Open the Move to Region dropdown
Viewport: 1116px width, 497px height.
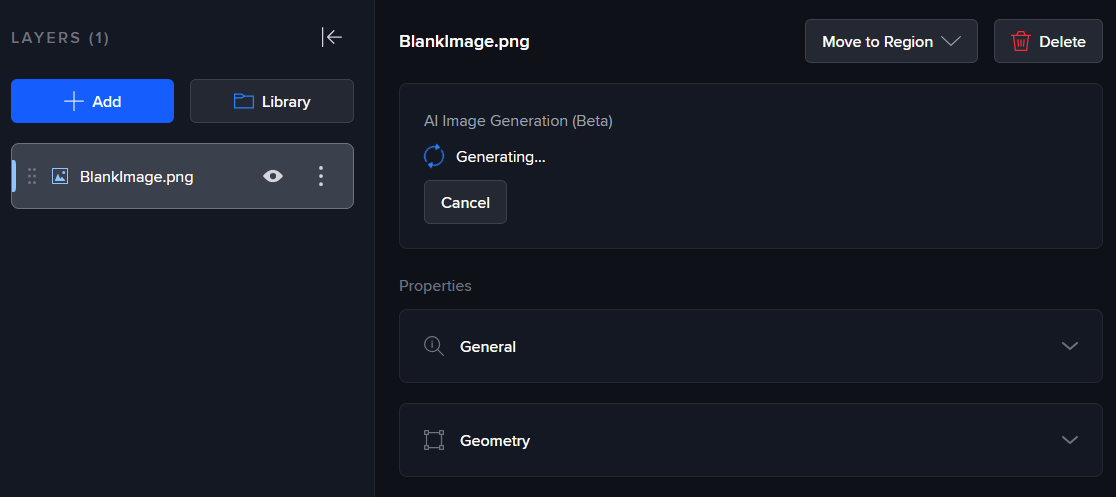tap(890, 42)
